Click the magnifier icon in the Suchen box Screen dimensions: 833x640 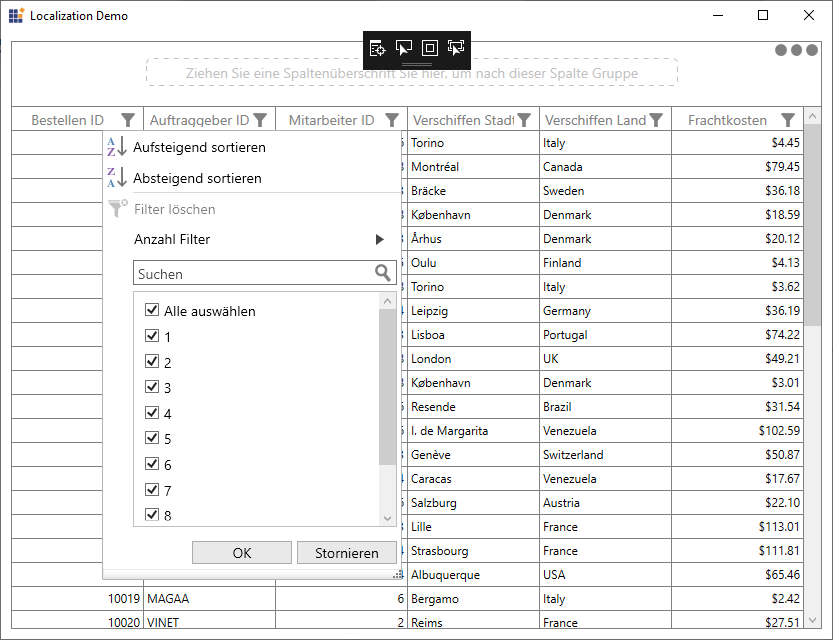383,272
